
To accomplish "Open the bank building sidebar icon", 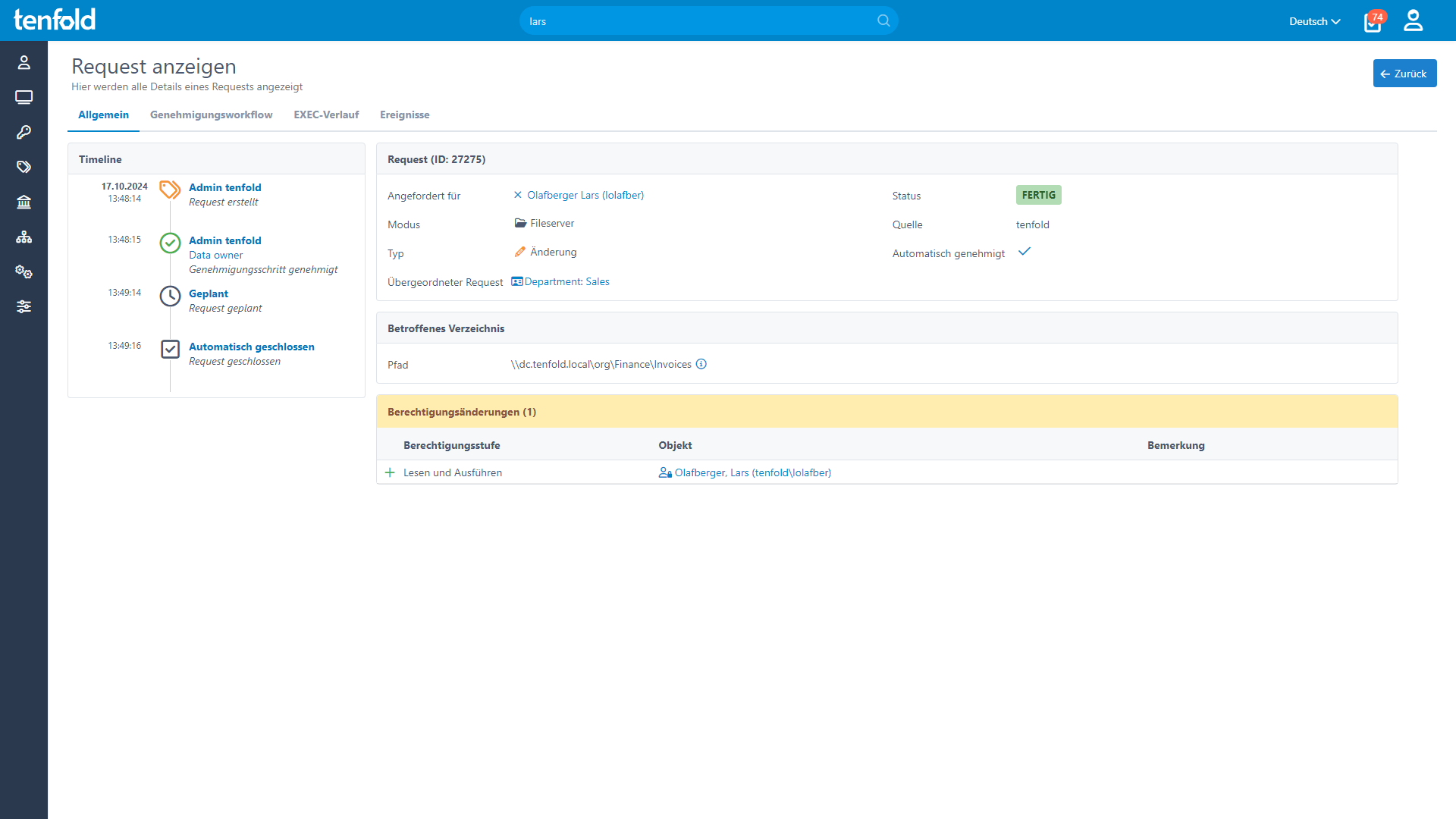I will pos(24,202).
